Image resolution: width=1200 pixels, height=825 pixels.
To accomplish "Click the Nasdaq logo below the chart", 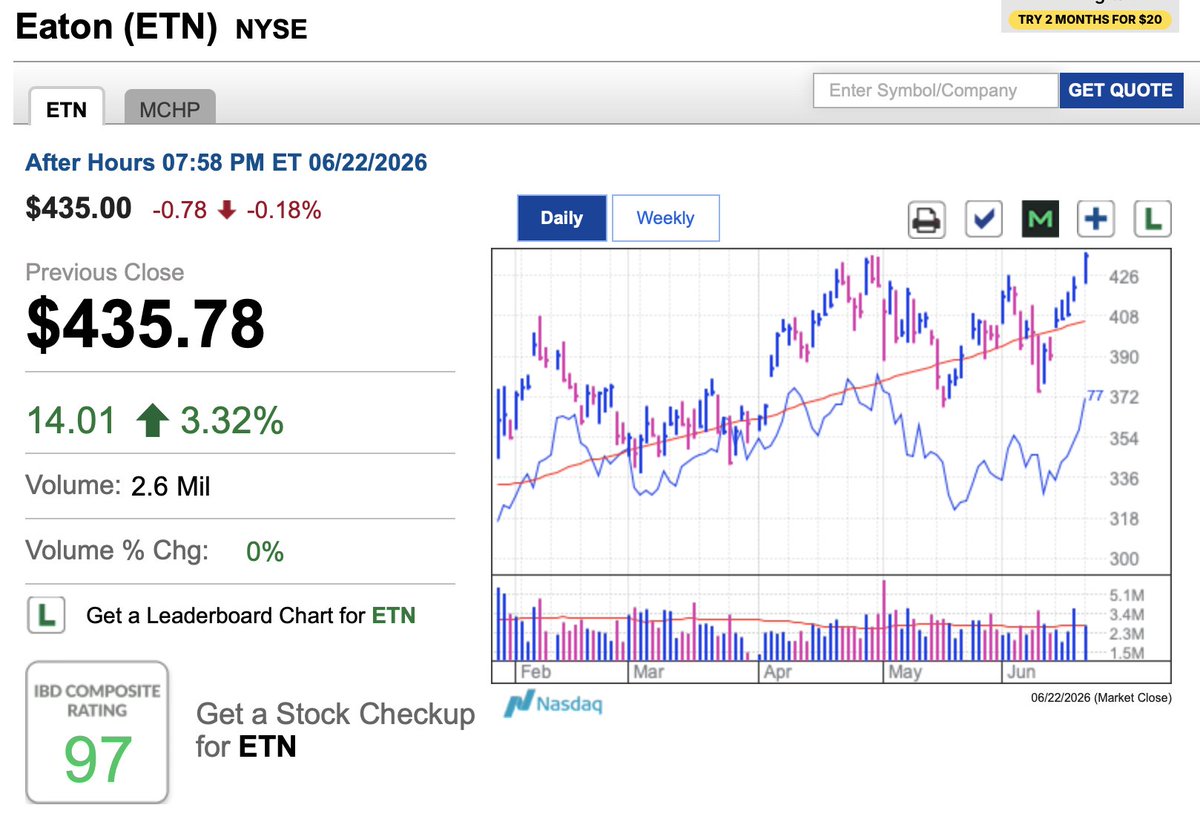I will pyautogui.click(x=553, y=704).
